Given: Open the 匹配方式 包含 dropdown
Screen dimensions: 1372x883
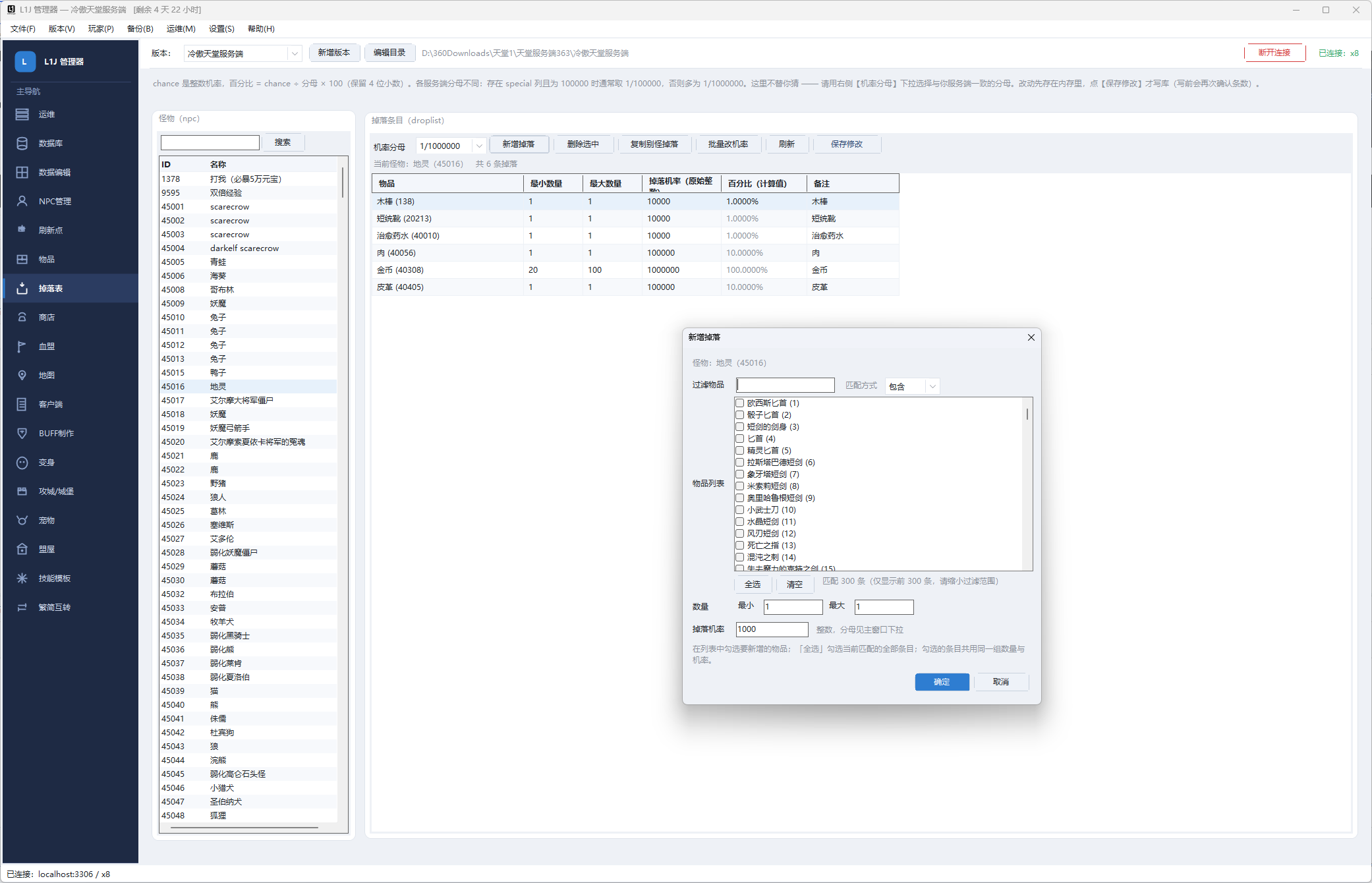Looking at the screenshot, I should (x=912, y=386).
